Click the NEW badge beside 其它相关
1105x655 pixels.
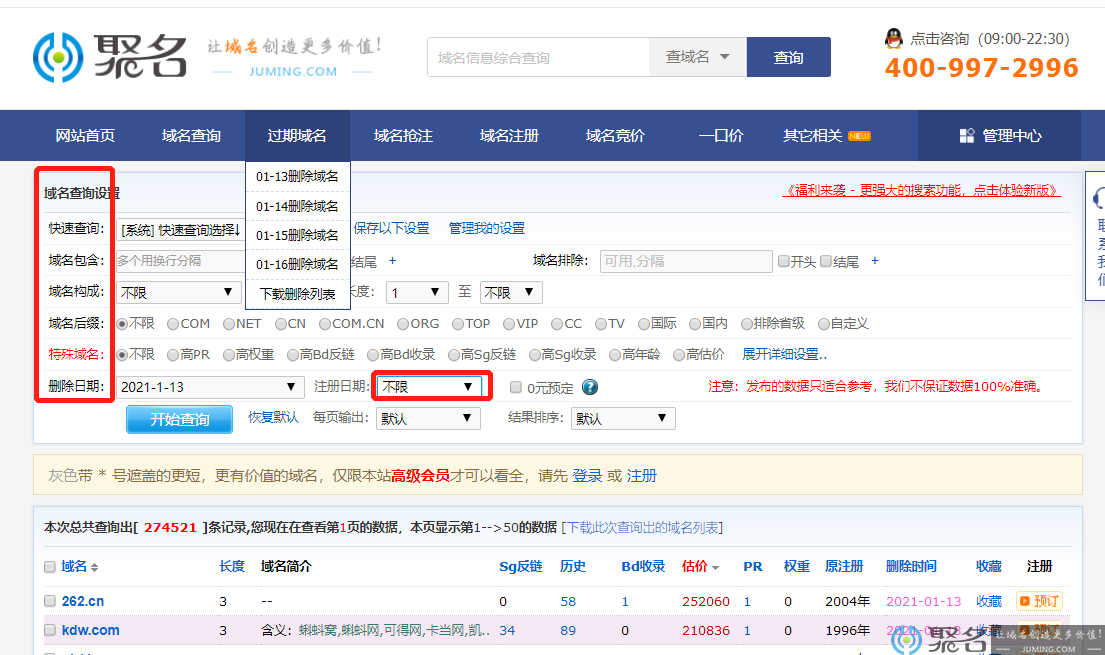859,136
